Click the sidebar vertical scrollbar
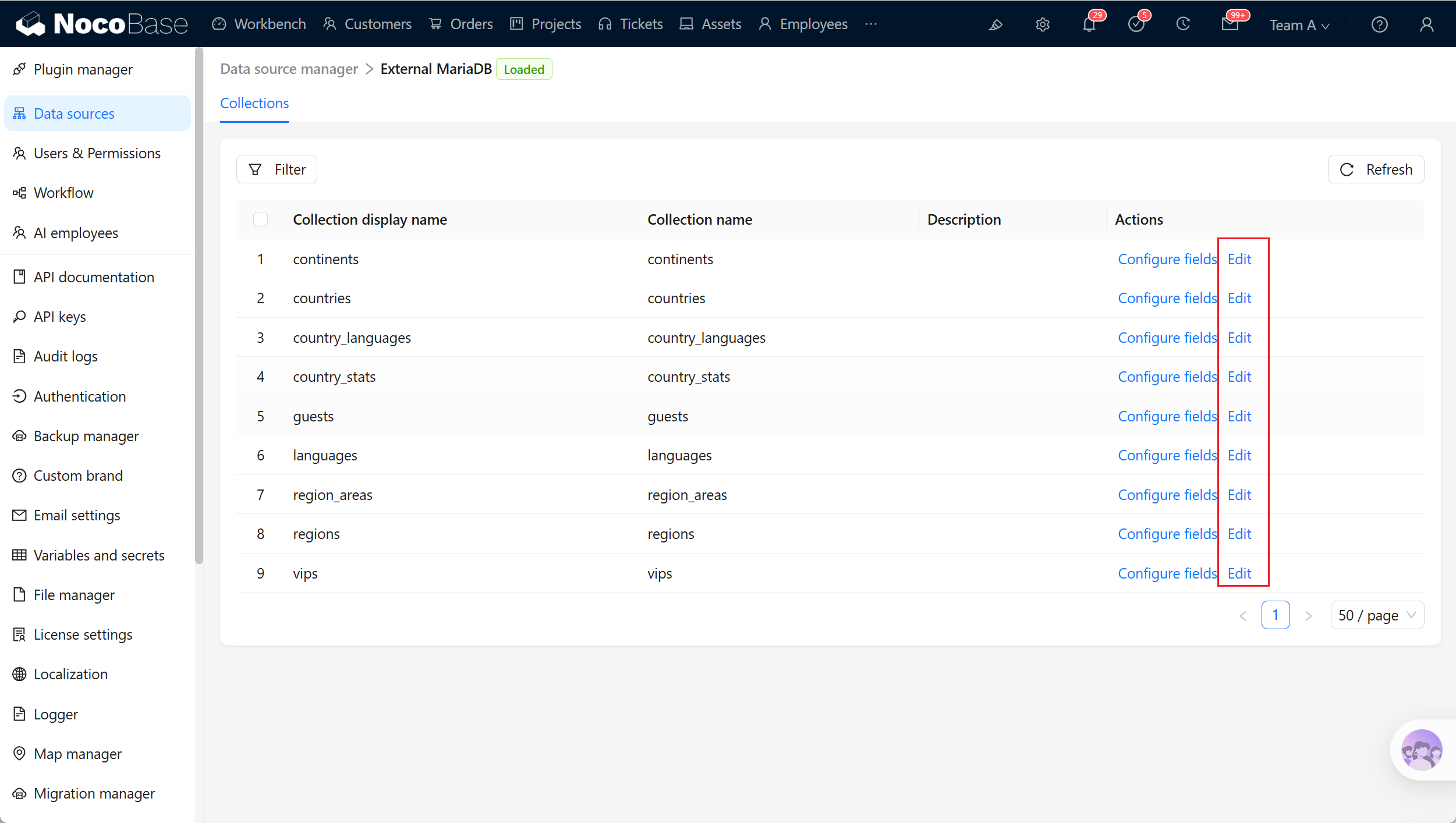1456x823 pixels. click(199, 306)
